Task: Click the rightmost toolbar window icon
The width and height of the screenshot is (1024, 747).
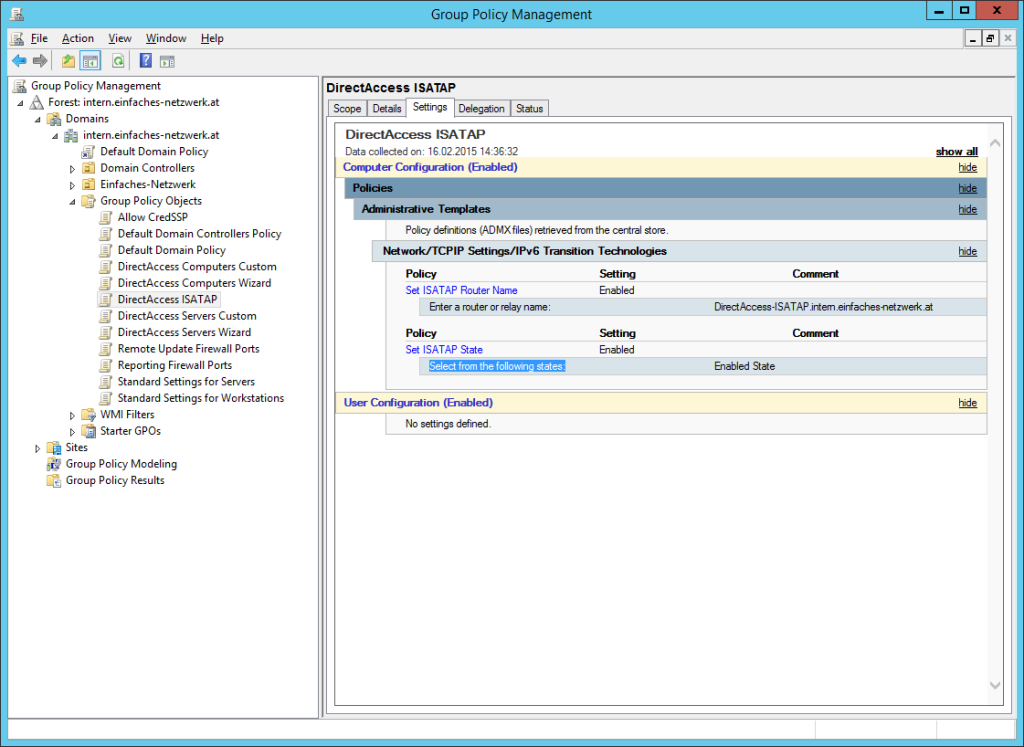Action: click(167, 61)
